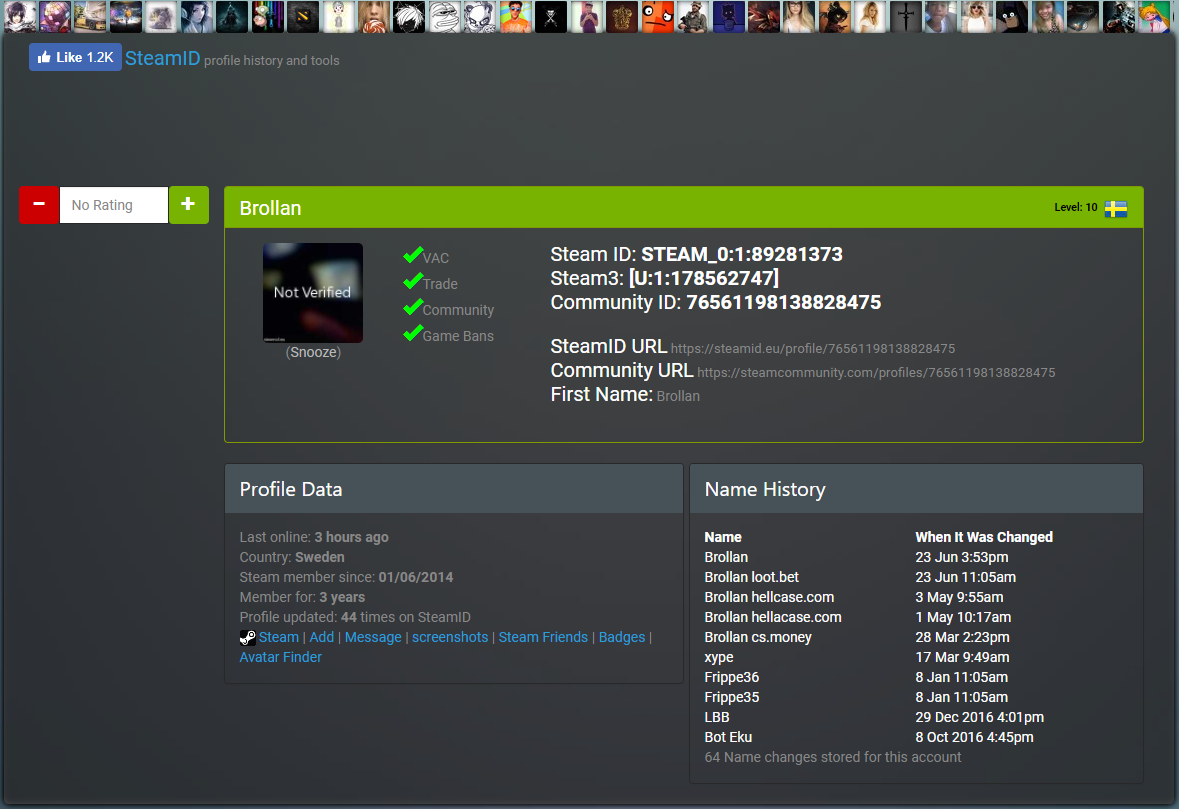Open the blue cat avatar

click(729, 17)
